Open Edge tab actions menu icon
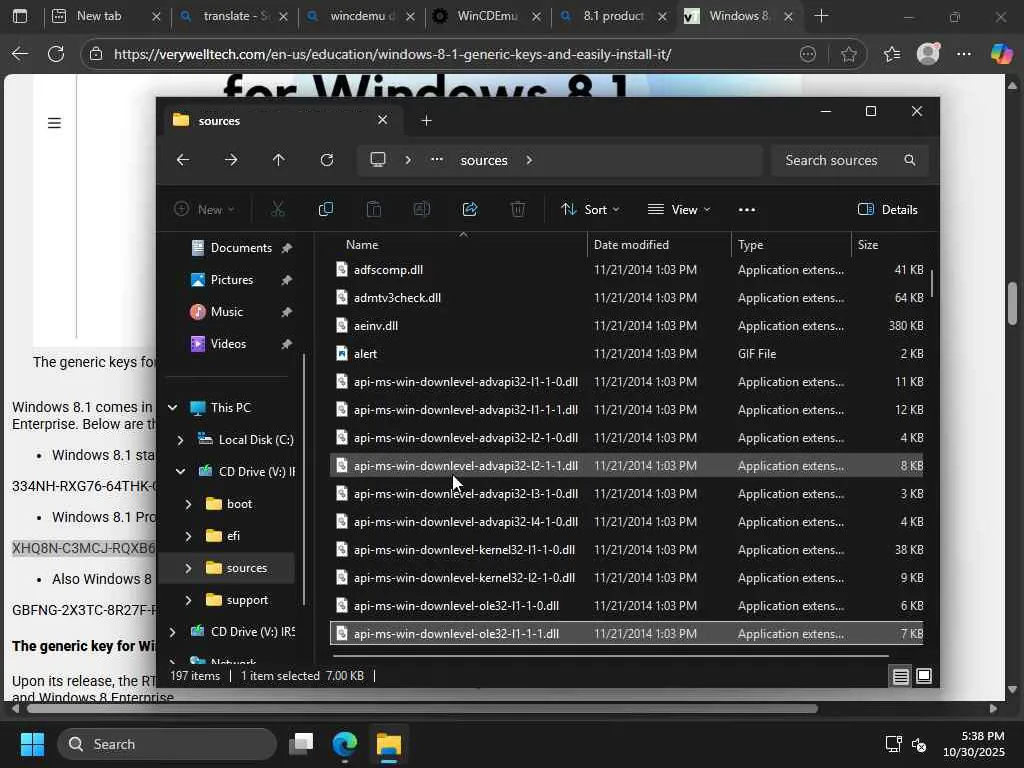The width and height of the screenshot is (1024, 768). click(20, 16)
